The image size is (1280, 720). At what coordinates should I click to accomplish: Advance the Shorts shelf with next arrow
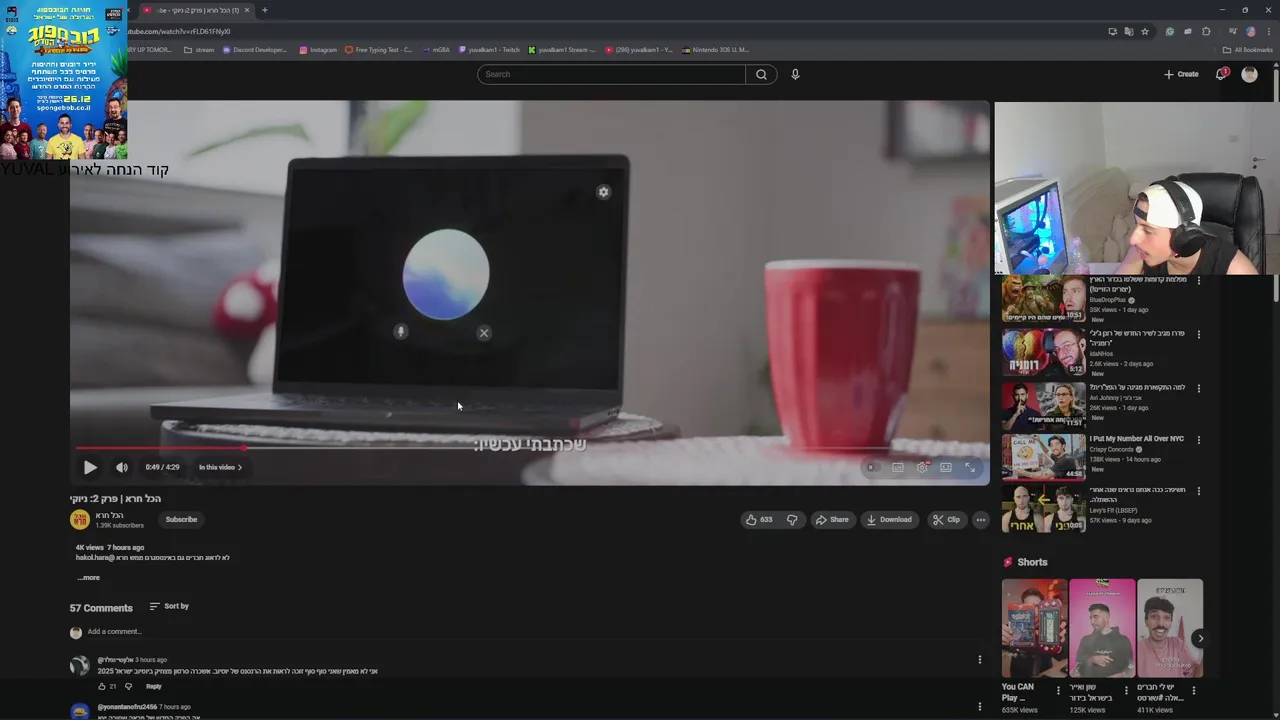coord(1200,638)
